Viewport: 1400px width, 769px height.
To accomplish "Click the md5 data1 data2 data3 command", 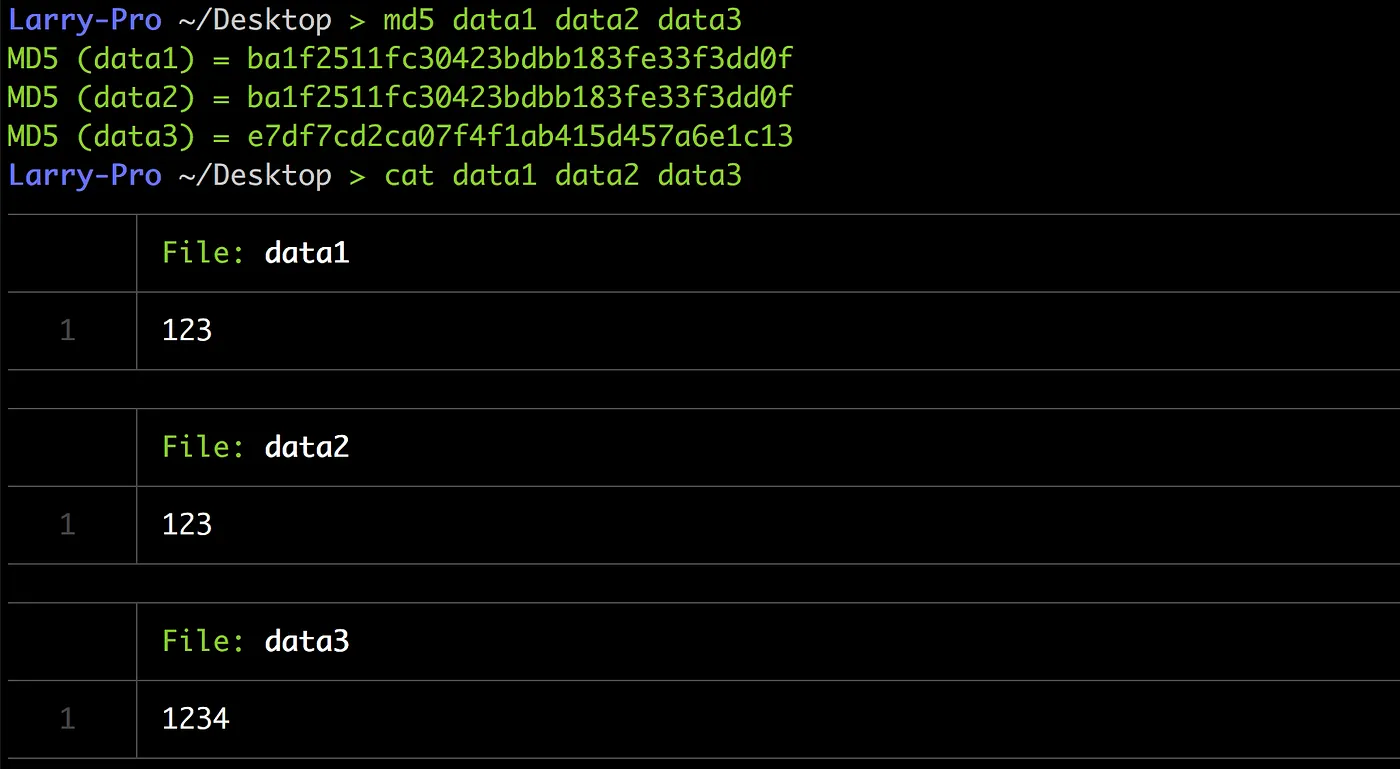I will 563,21.
